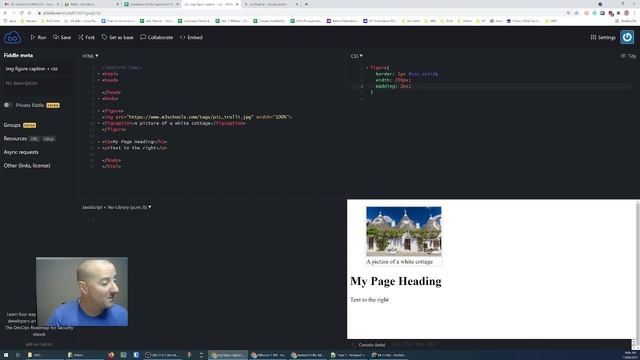Close the img figure caption tab
Viewport: 640px width, 360px height.
tap(237, 4)
